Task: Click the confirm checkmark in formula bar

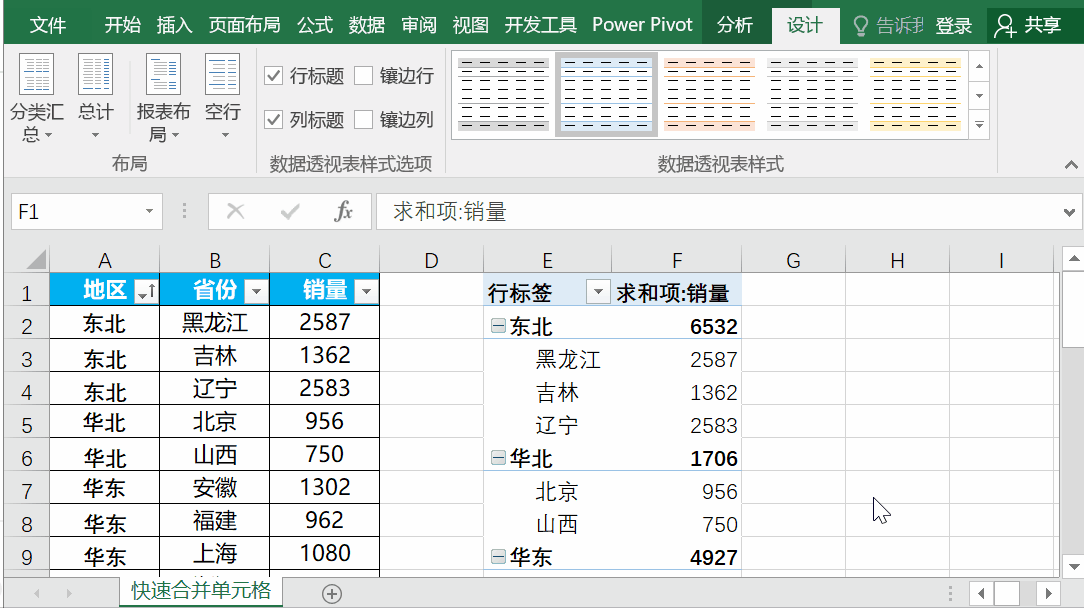Action: (x=290, y=211)
